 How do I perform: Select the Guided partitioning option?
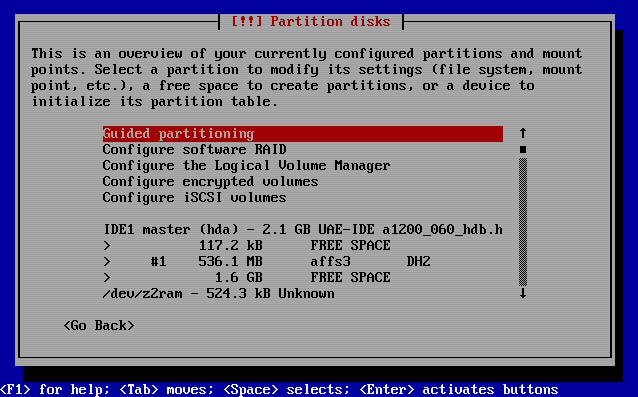pos(302,134)
